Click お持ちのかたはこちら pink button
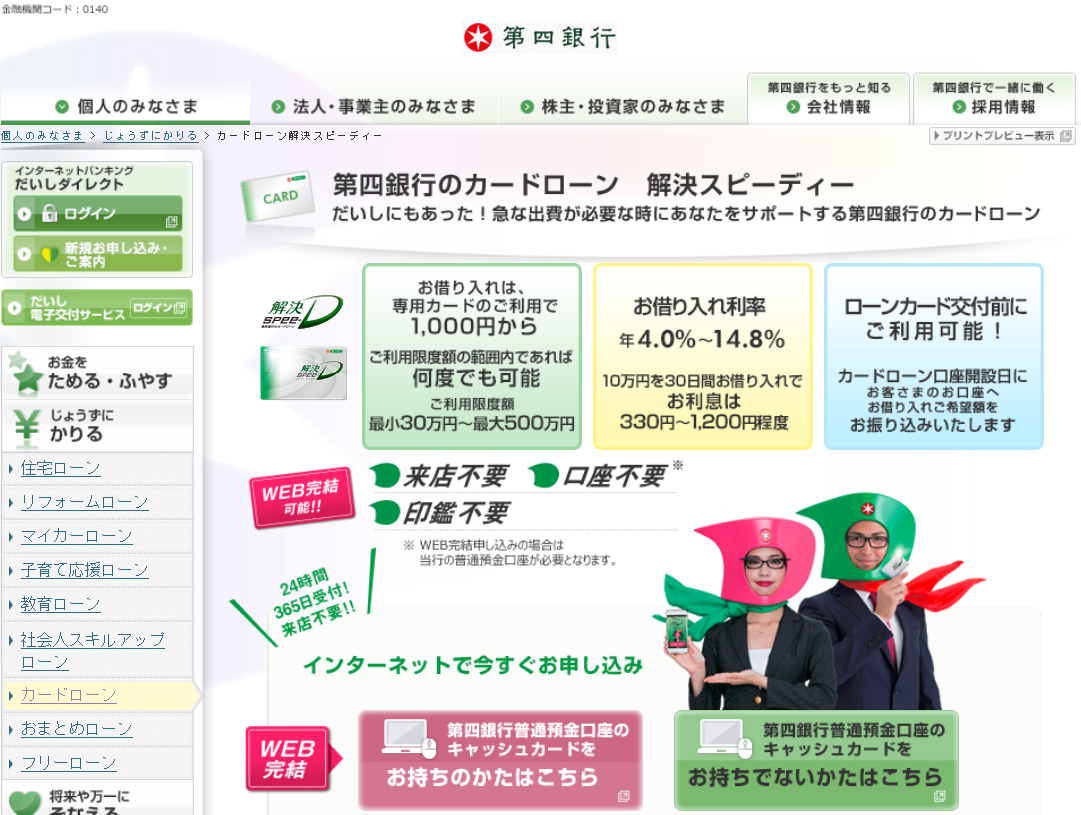 click(501, 760)
